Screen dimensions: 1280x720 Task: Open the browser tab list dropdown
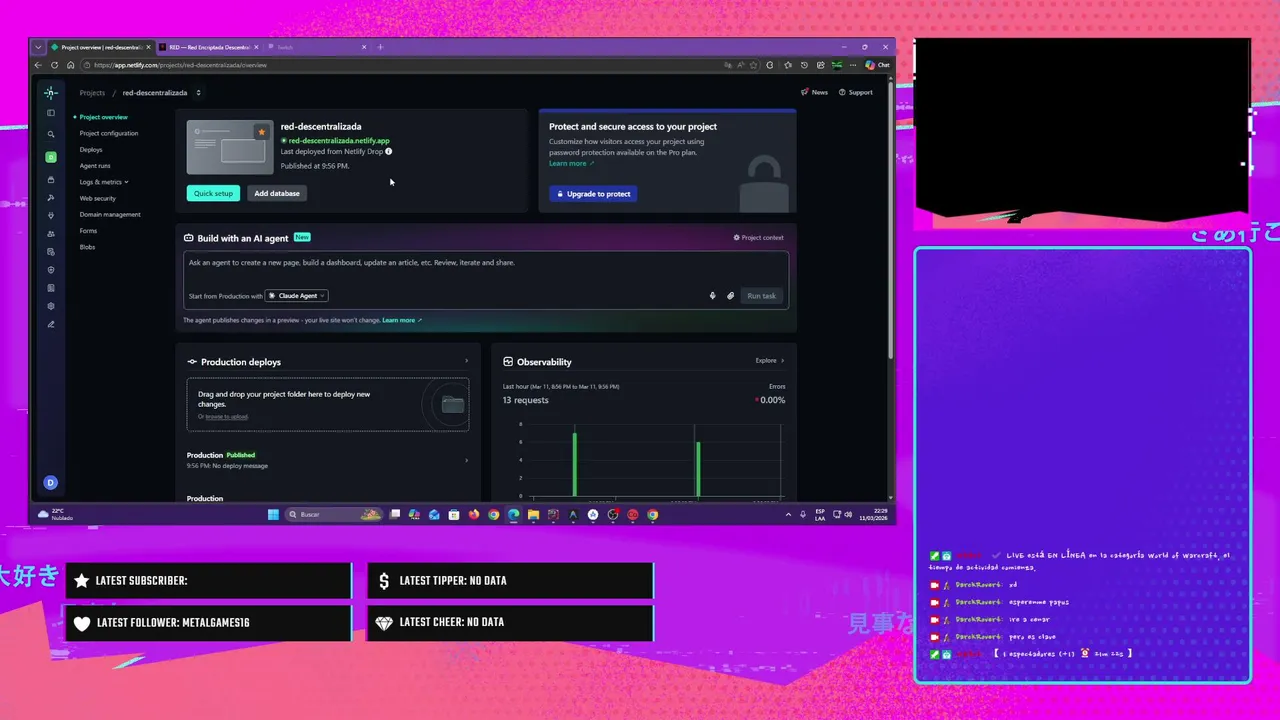pyautogui.click(x=38, y=47)
